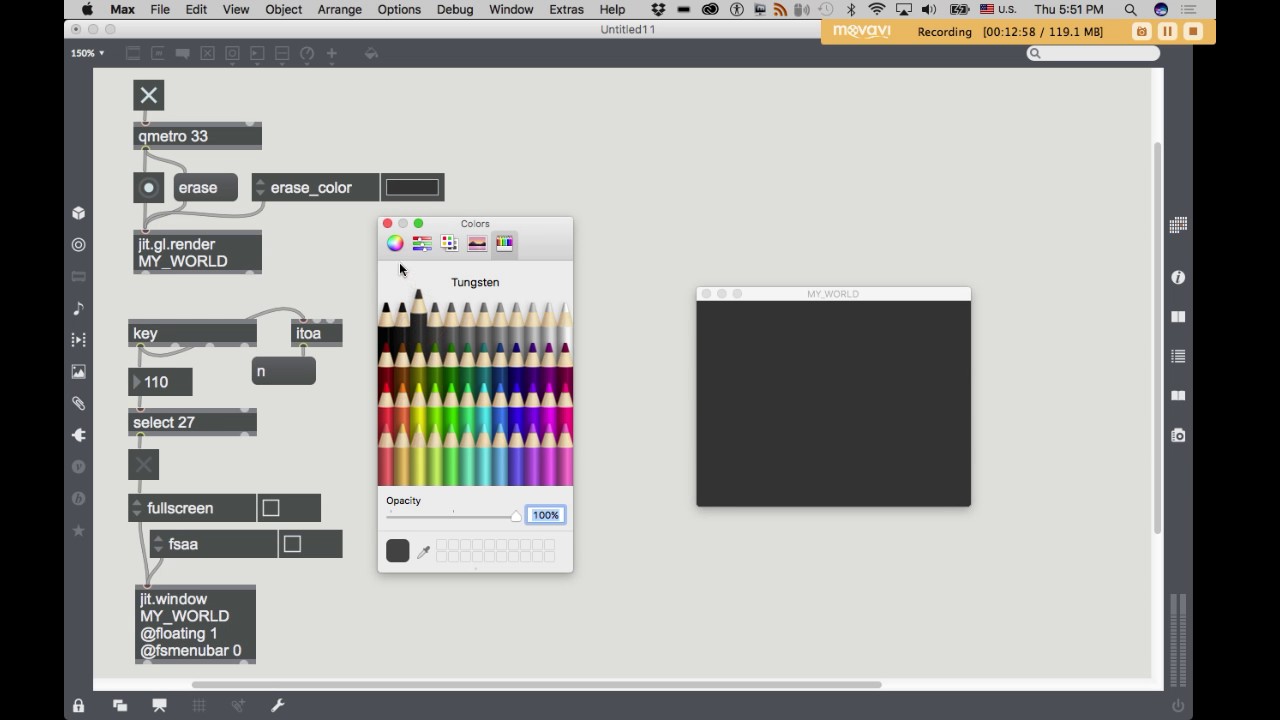
Task: Click the erase message box
Action: 206,187
